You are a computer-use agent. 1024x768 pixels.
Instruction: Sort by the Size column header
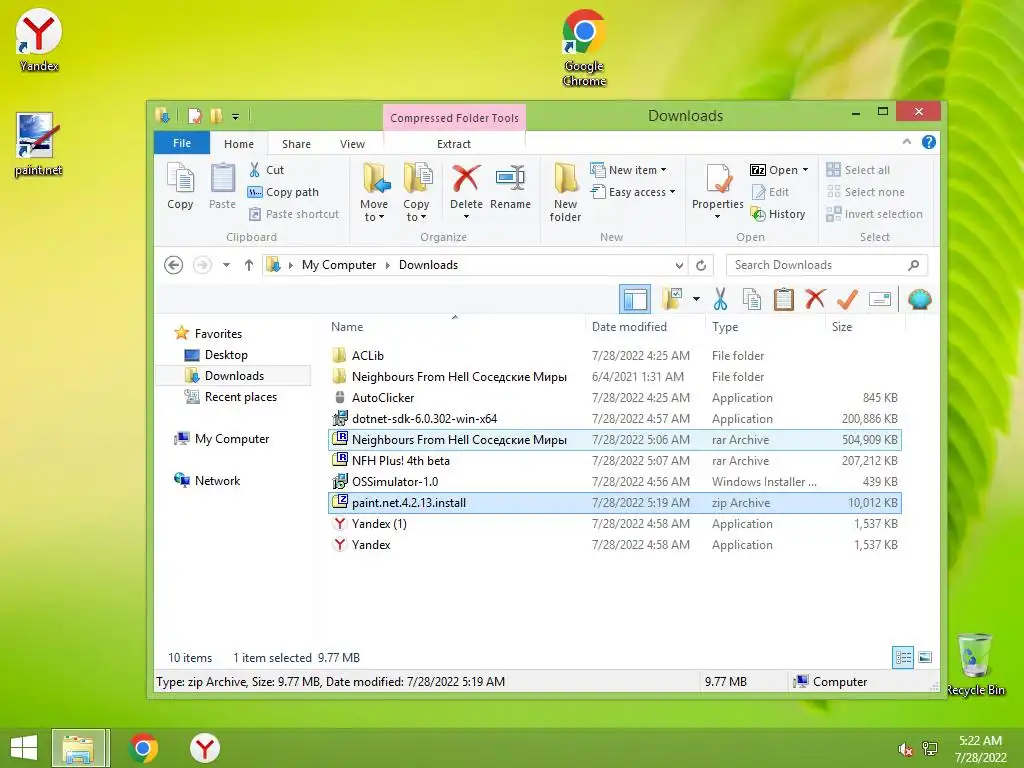pos(842,327)
